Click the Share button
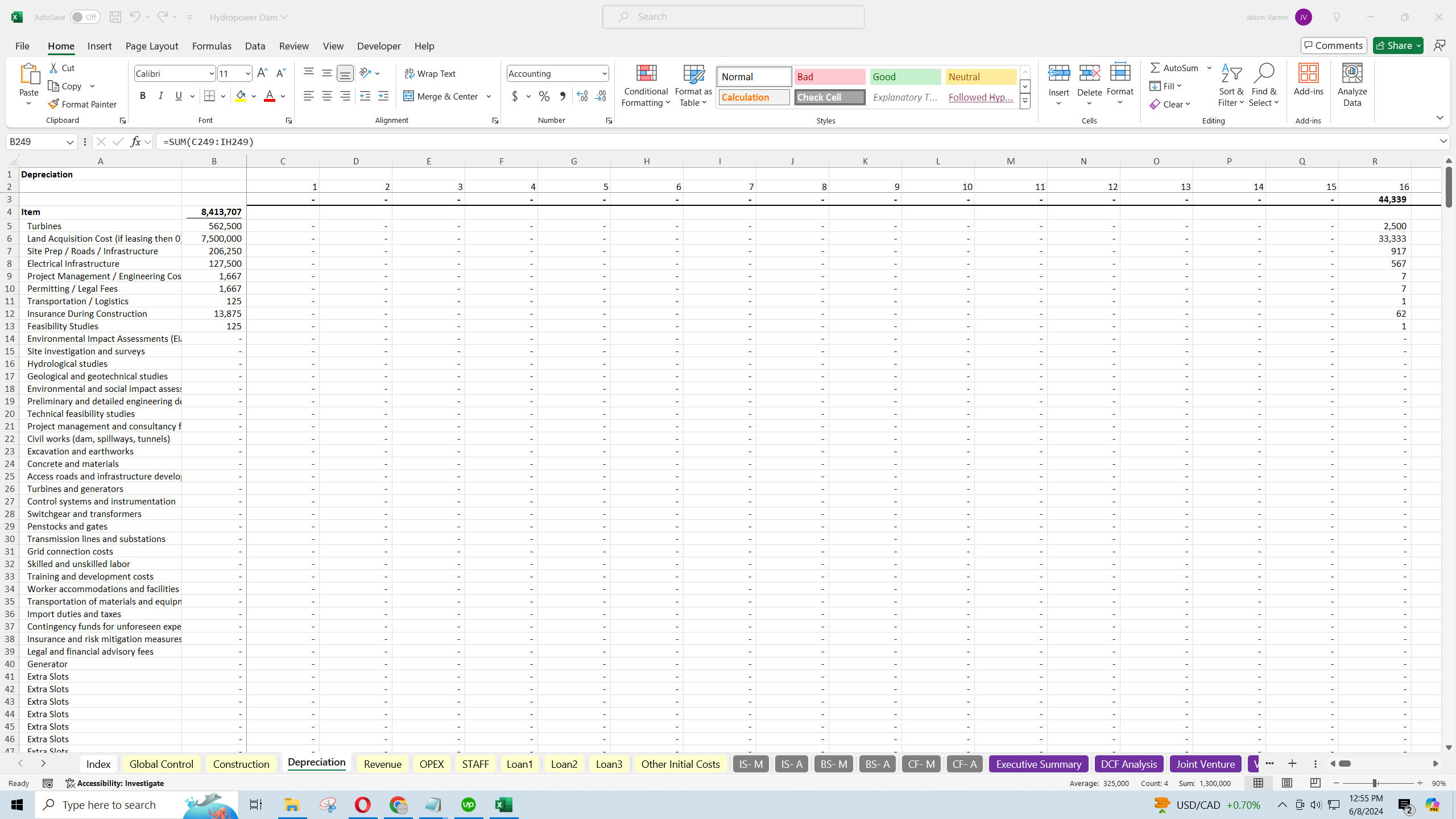Image resolution: width=1456 pixels, height=819 pixels. [1398, 45]
